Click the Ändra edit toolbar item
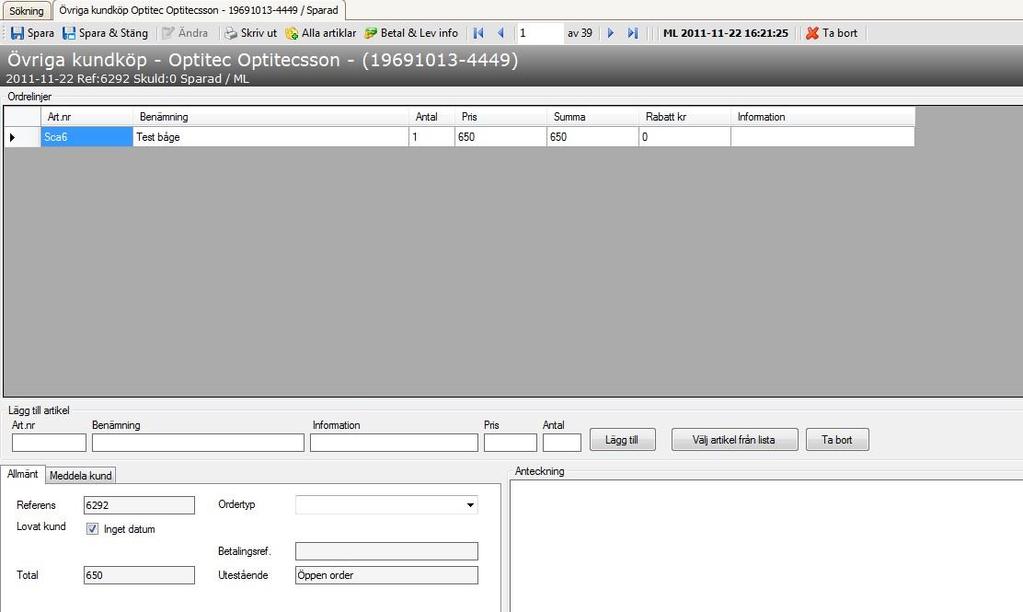Image resolution: width=1023 pixels, height=612 pixels. click(185, 33)
